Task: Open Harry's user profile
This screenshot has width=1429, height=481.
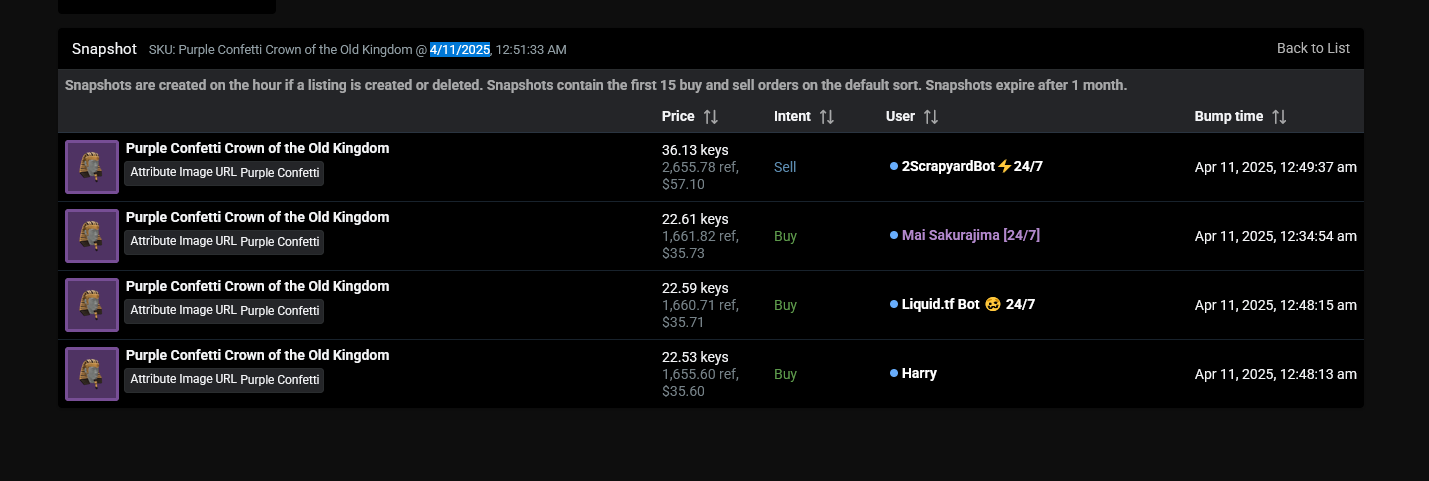Action: (919, 373)
